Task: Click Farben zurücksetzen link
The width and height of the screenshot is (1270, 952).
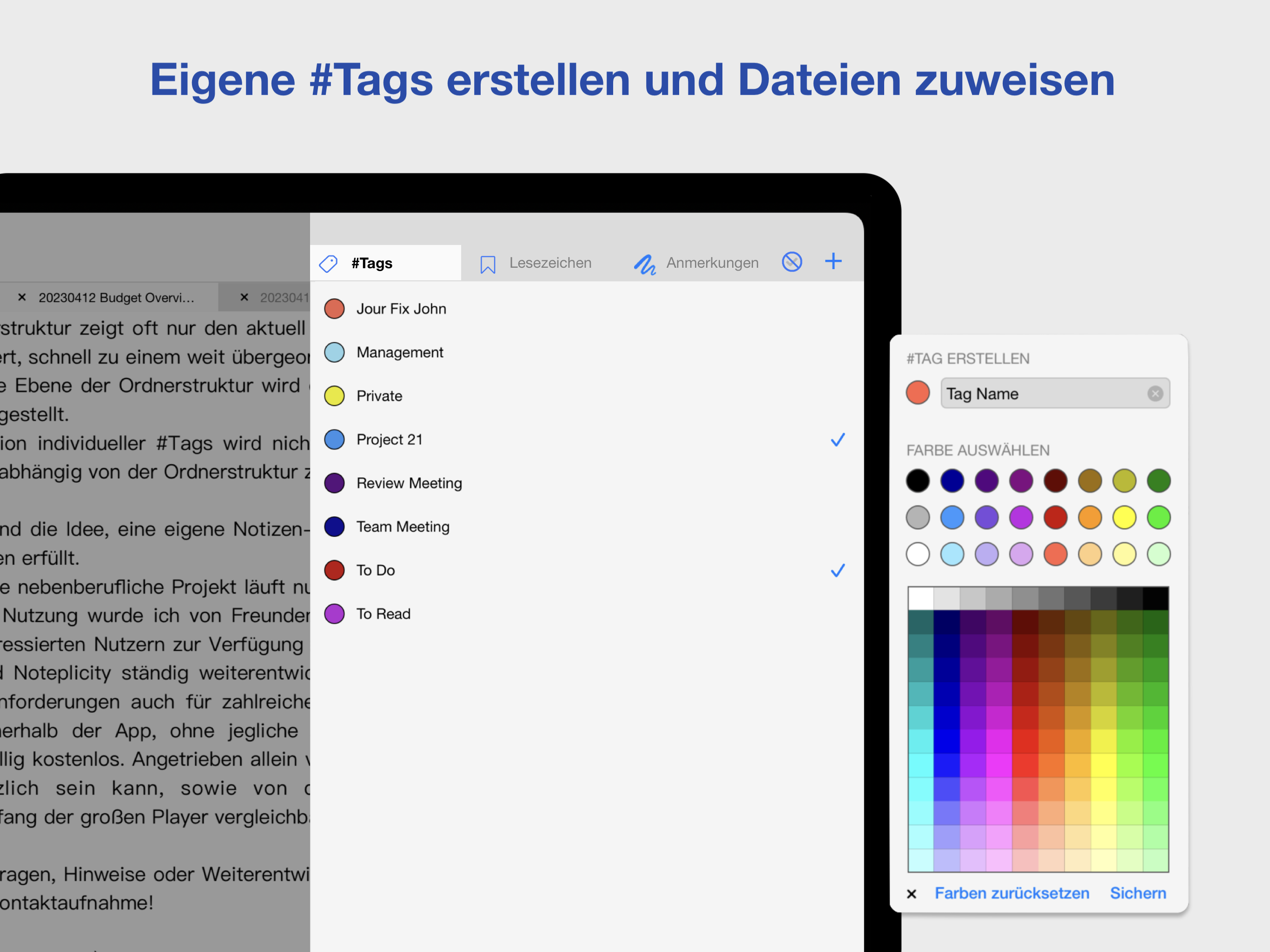Action: pyautogui.click(x=1012, y=893)
